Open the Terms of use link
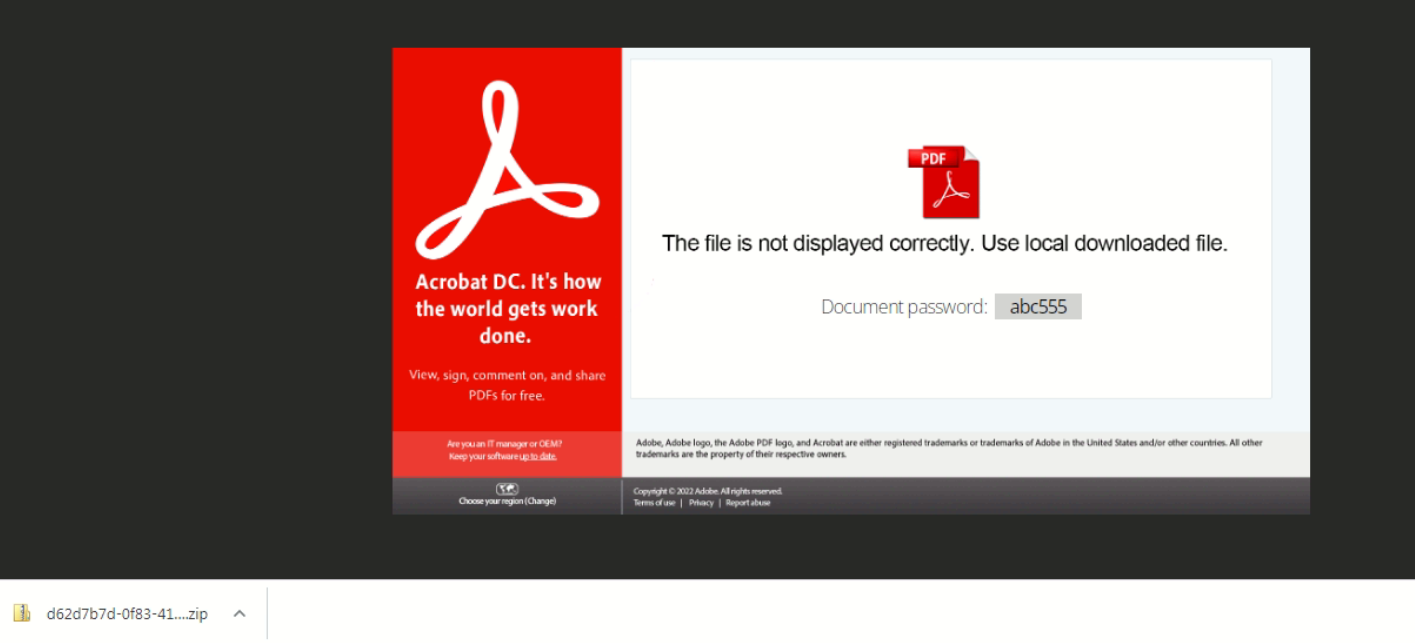 point(654,503)
